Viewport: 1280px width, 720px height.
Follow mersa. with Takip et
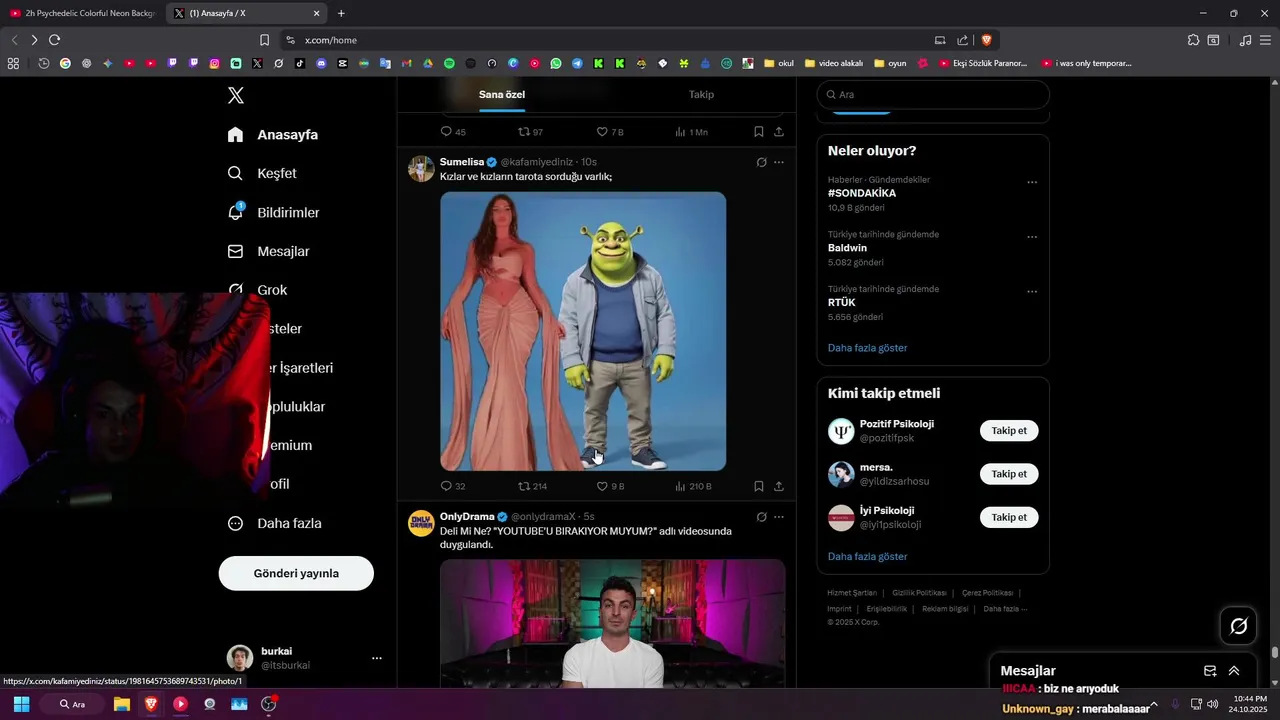click(1009, 474)
